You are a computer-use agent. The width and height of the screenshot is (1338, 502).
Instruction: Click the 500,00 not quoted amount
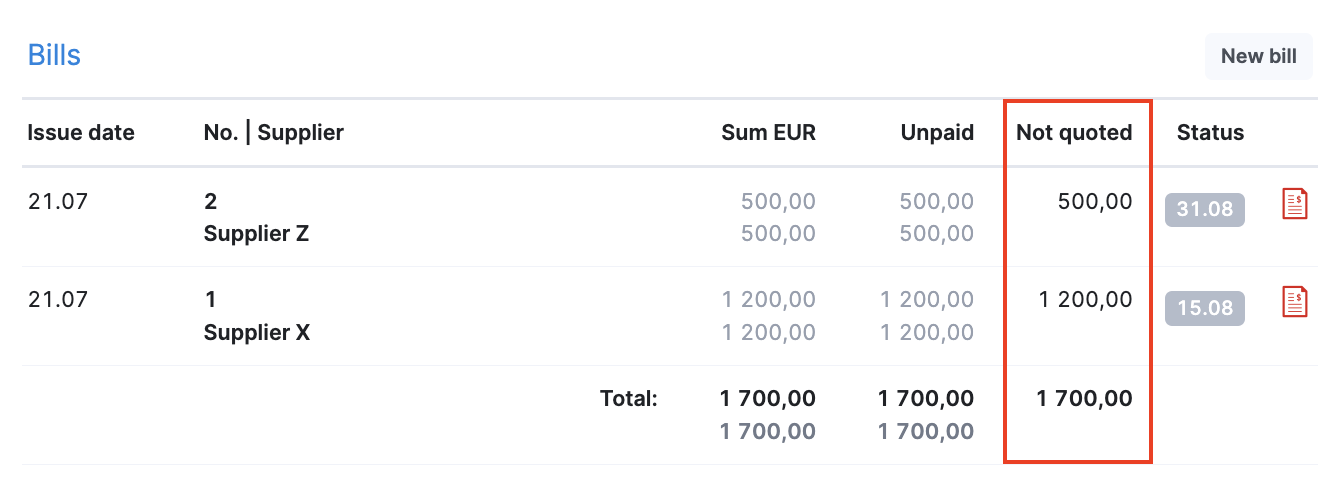(x=1095, y=202)
